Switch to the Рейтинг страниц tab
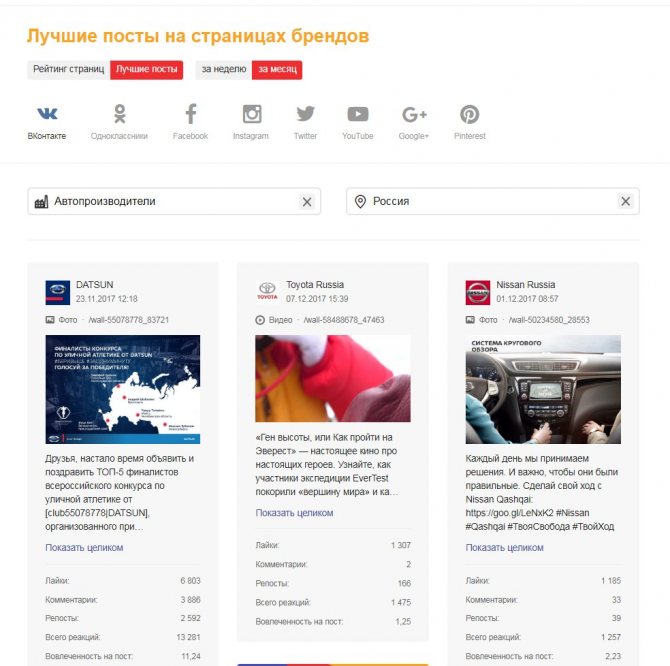The width and height of the screenshot is (670, 666). [x=69, y=70]
